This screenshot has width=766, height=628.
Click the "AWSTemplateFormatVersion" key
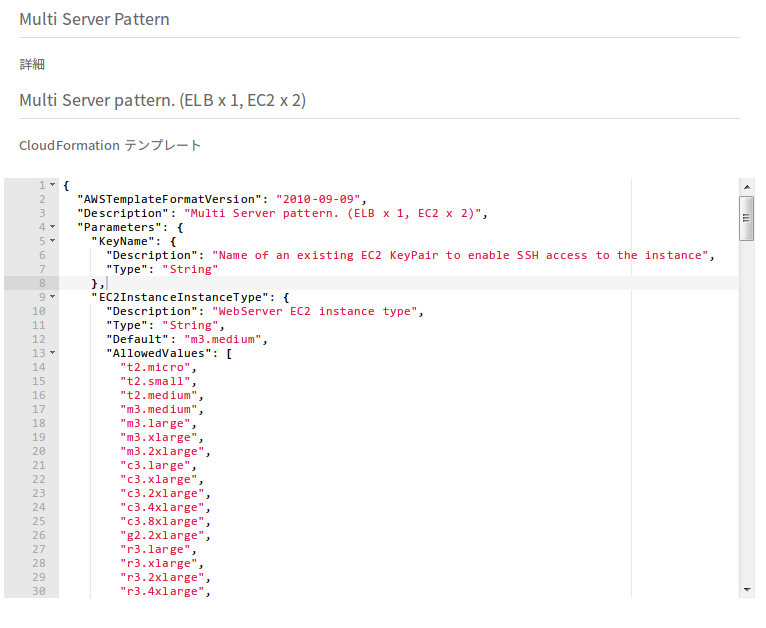pos(169,199)
